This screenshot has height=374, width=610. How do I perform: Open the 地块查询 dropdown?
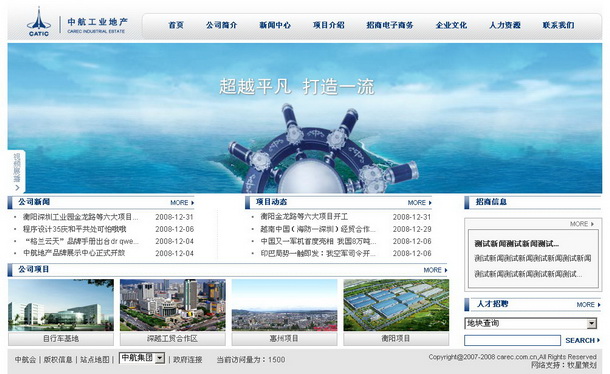pyautogui.click(x=531, y=323)
